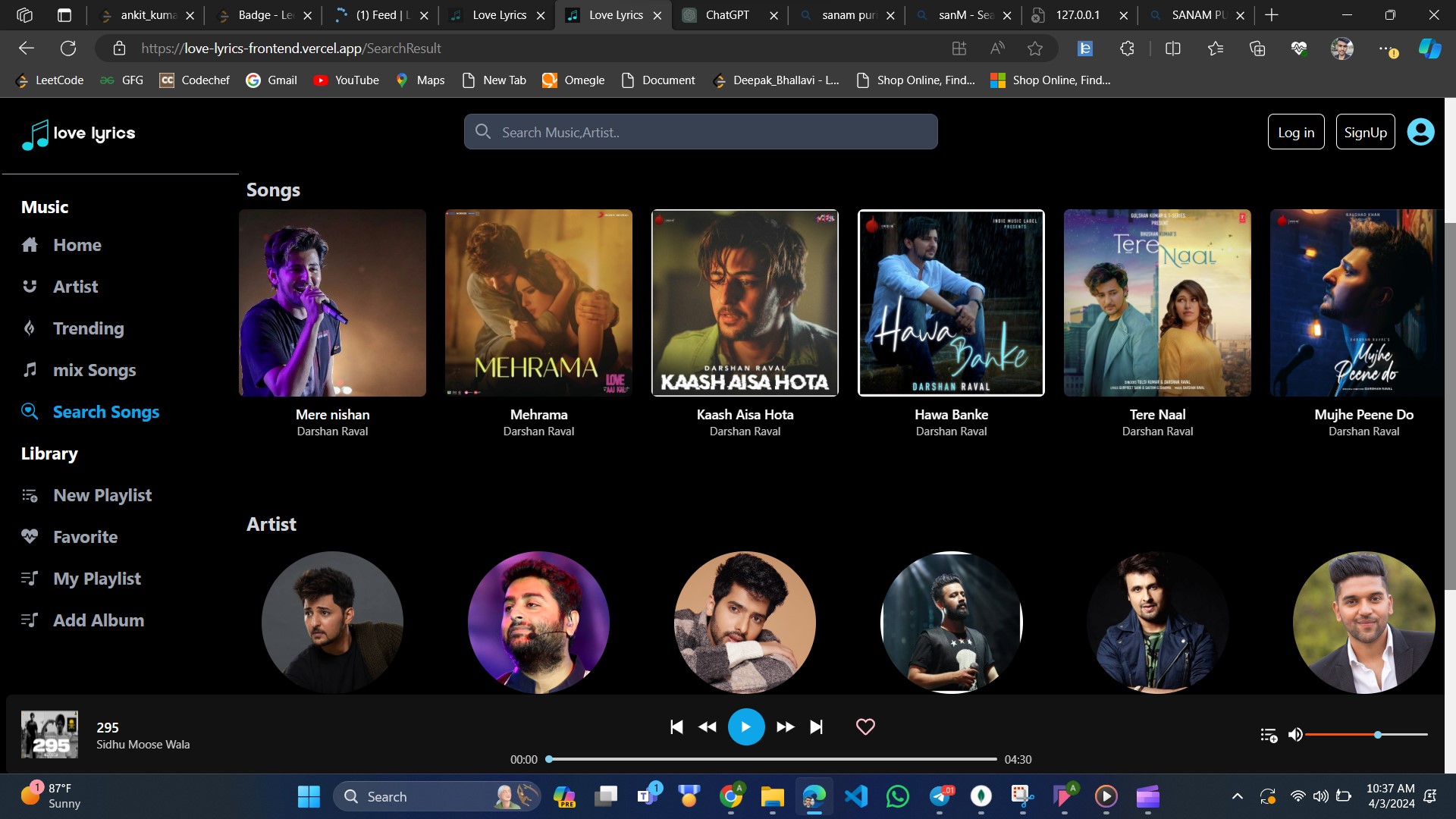Open Trending from the sidebar
1456x819 pixels.
click(x=88, y=328)
